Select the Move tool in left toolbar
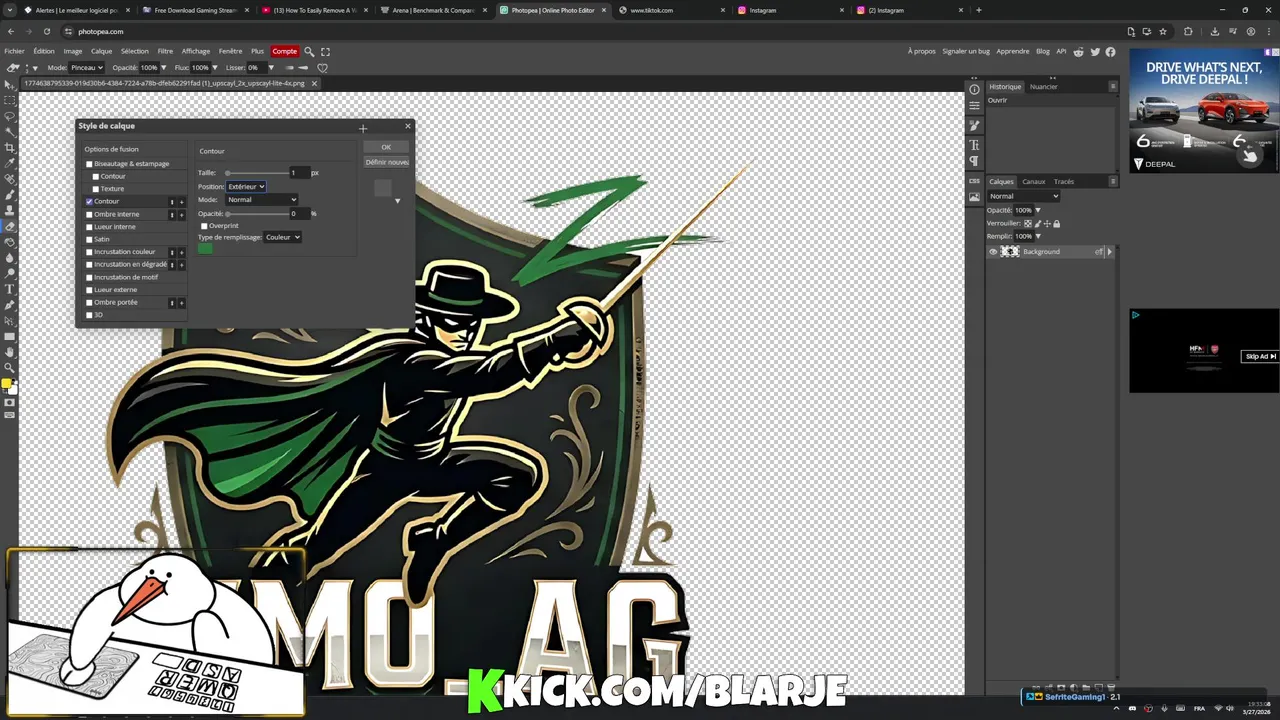1280x720 pixels. click(10, 85)
